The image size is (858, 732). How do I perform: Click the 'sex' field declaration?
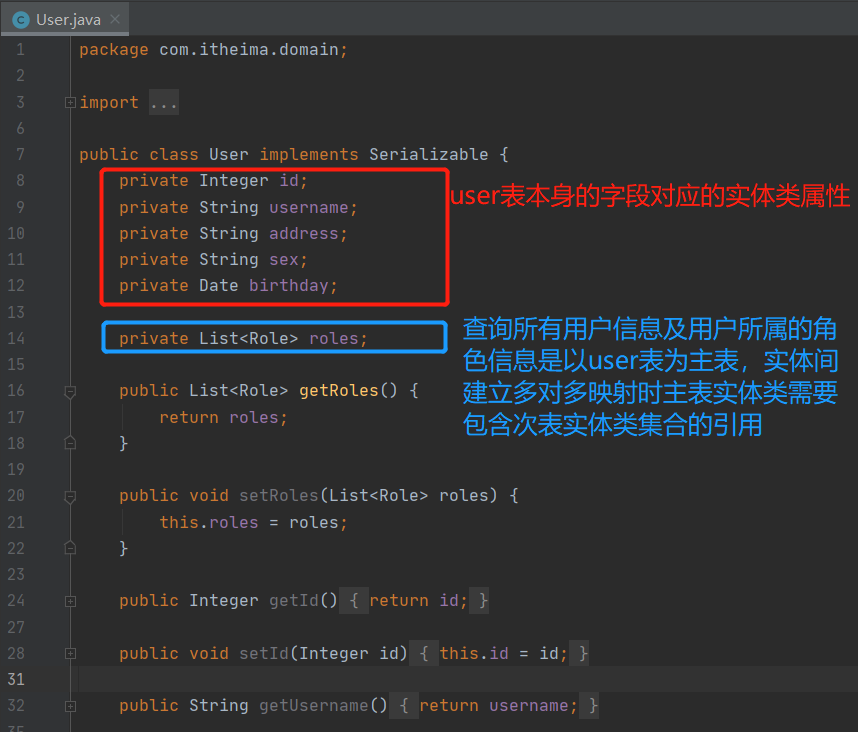(283, 259)
